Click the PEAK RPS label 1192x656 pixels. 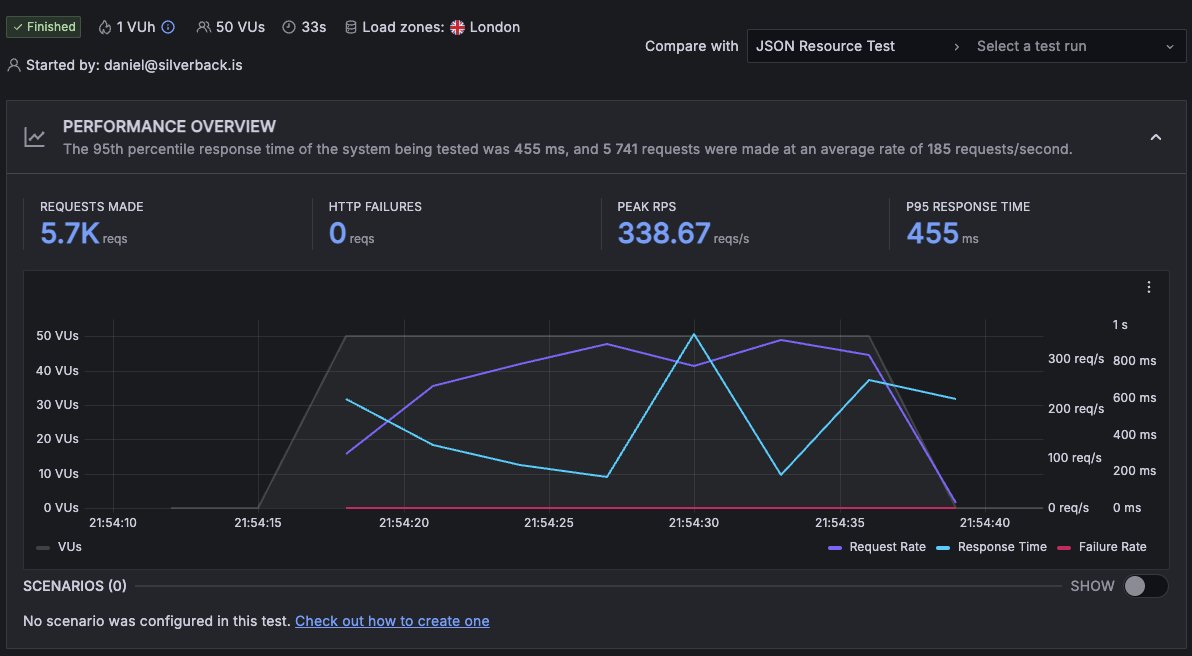point(646,207)
